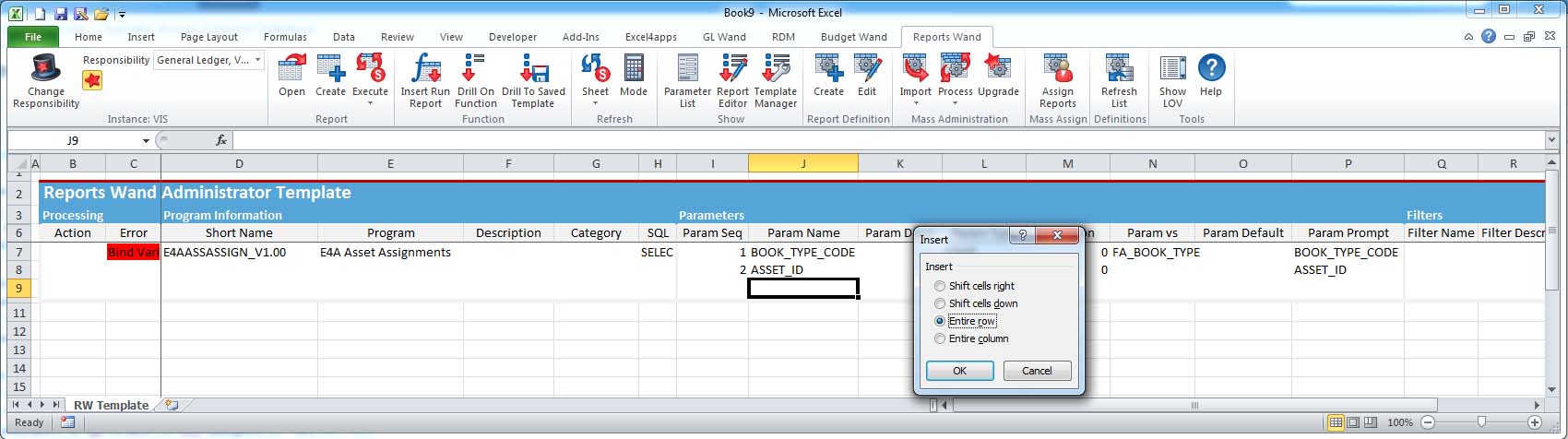Viewport: 1568px width, 439px height.
Task: Click the Insert Worksheet tab icon
Action: 172,405
